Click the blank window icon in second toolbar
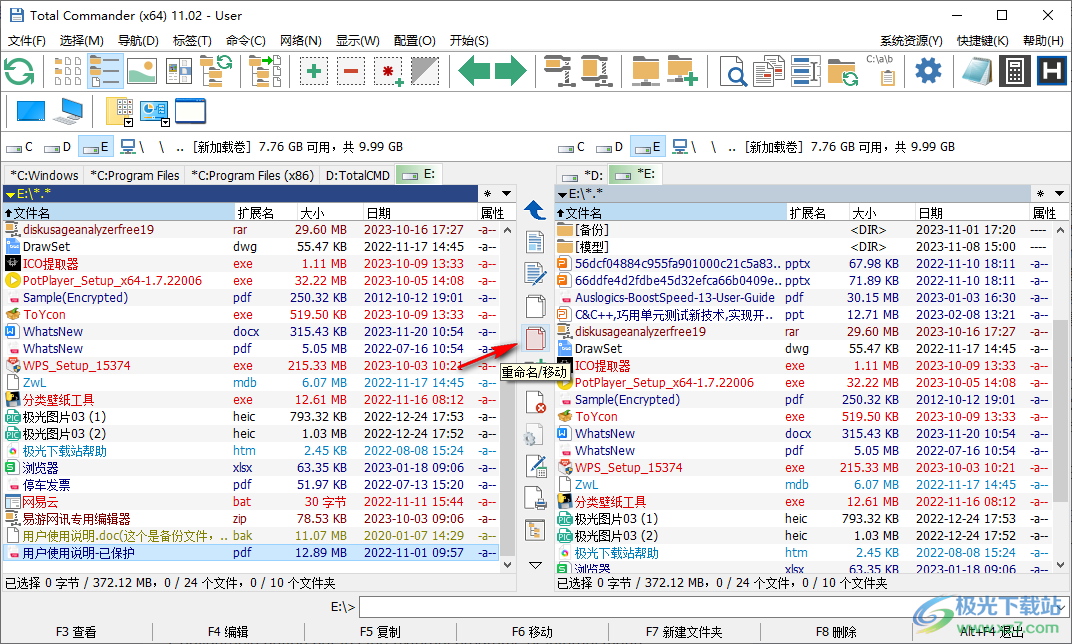Screen dimensions: 1072x644 tap(190, 111)
